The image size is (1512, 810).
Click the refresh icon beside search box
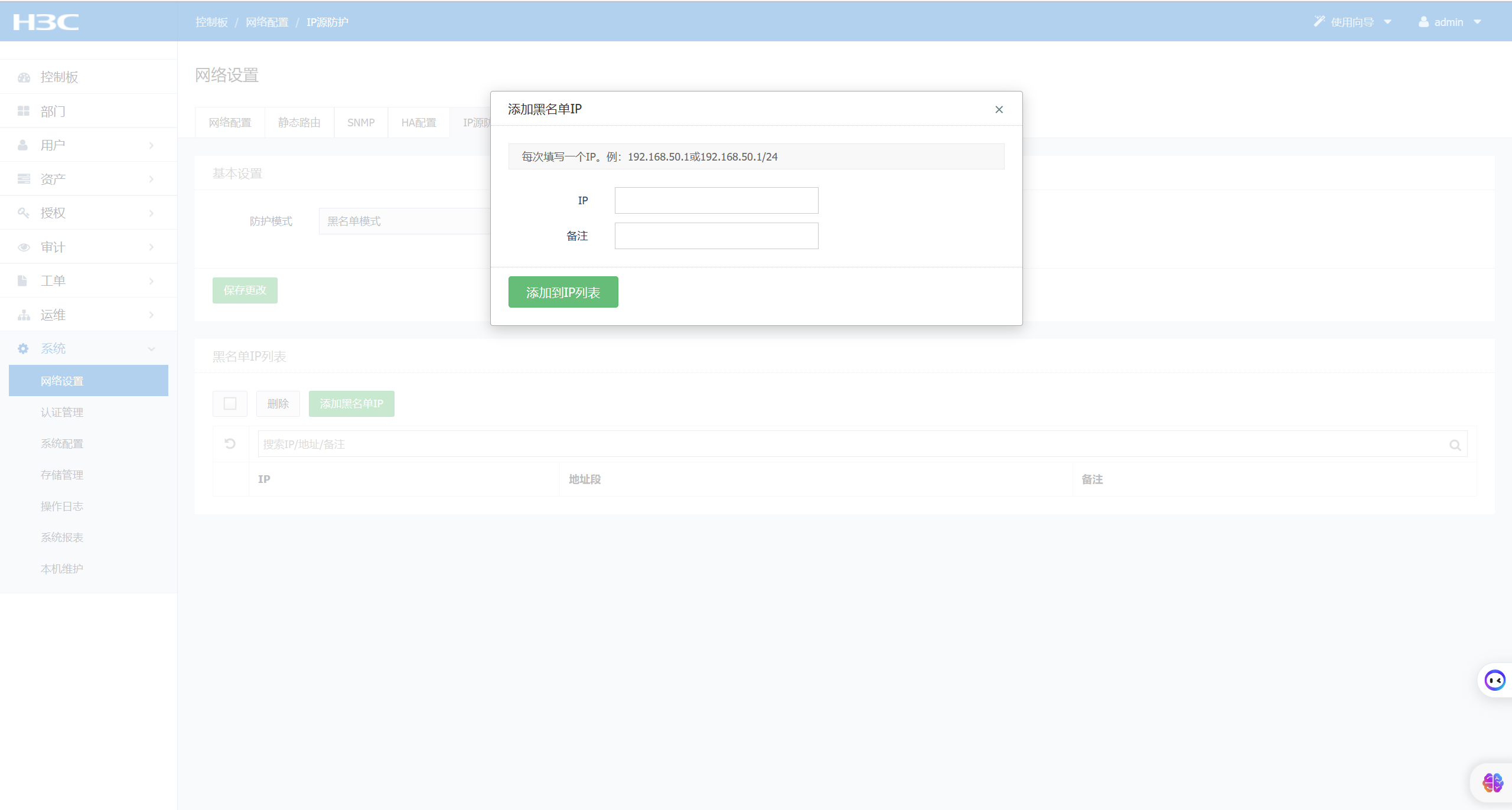(x=230, y=443)
